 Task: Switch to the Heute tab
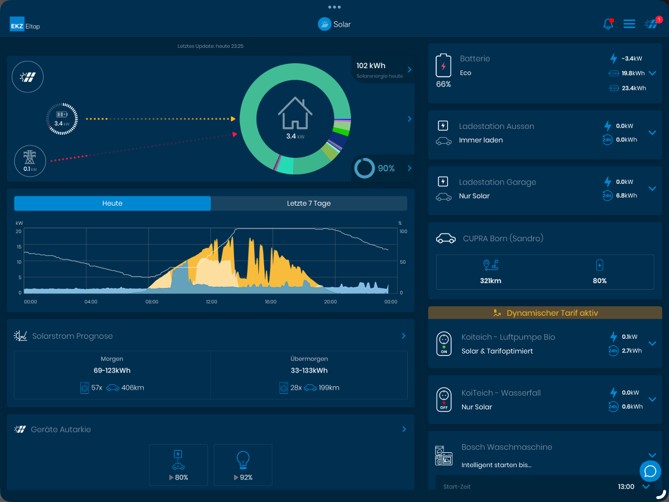[x=112, y=203]
